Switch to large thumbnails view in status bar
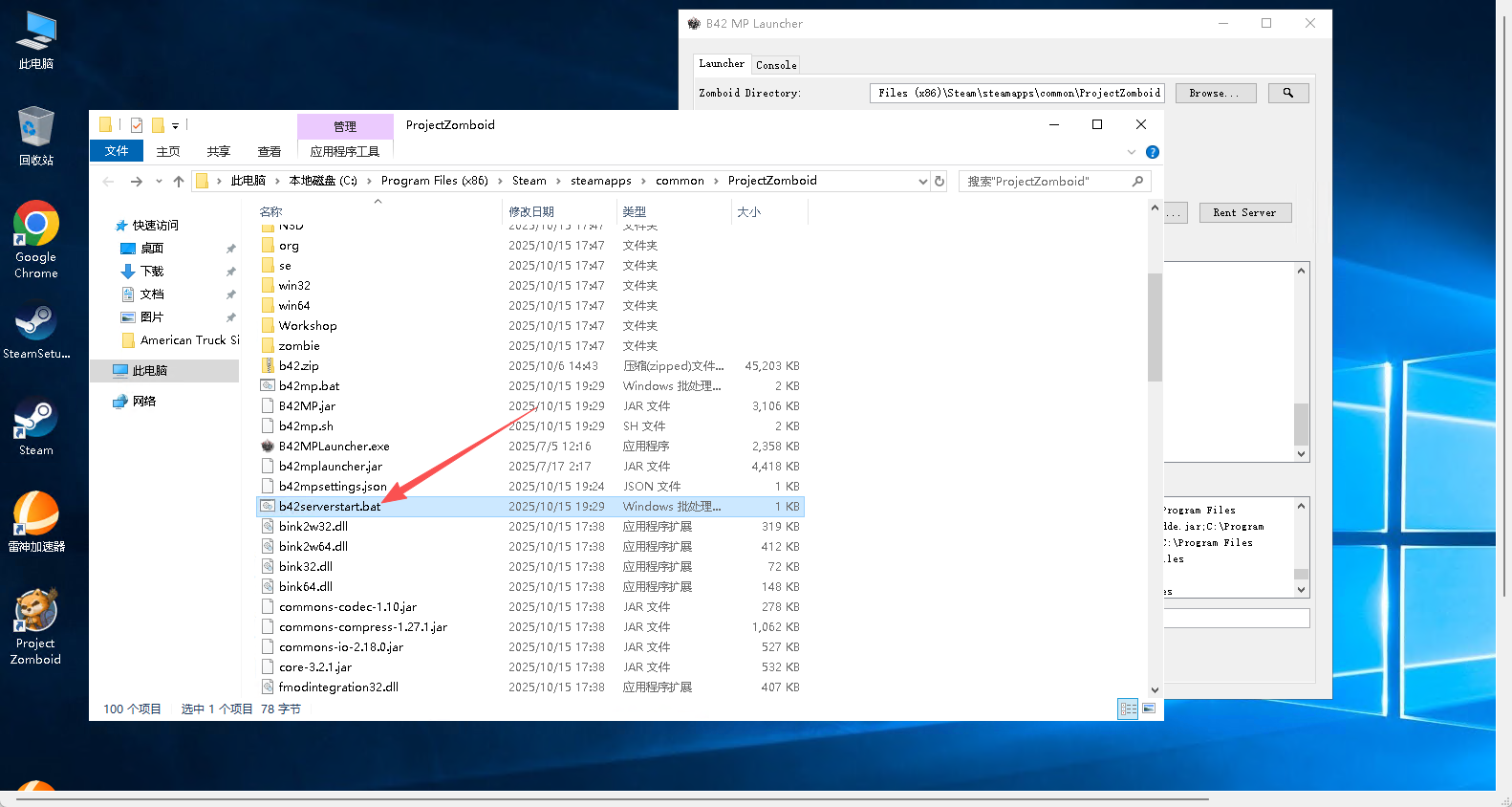Image resolution: width=1512 pixels, height=807 pixels. [x=1149, y=709]
